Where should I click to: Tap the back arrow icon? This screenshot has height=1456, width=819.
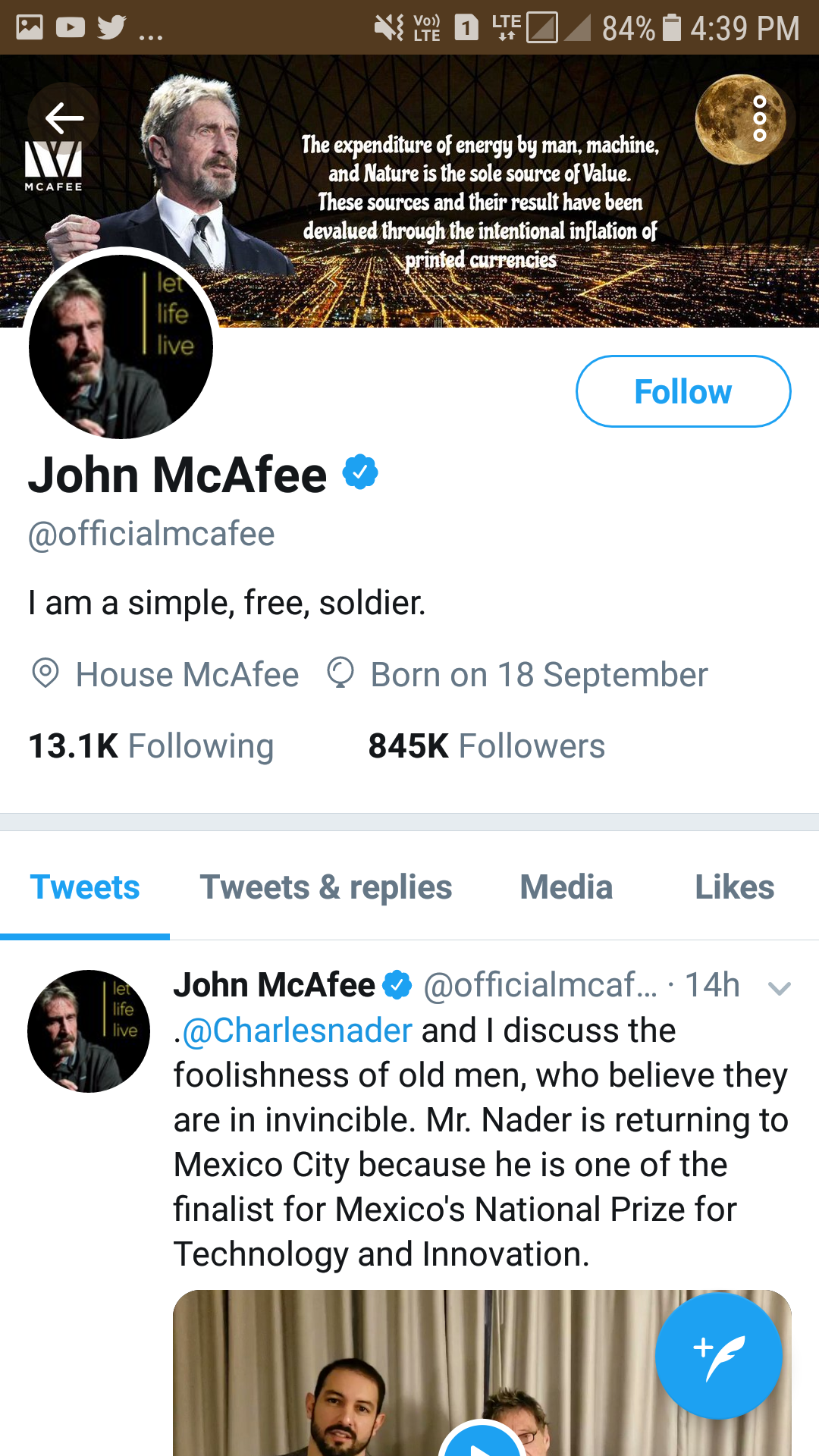pos(64,118)
